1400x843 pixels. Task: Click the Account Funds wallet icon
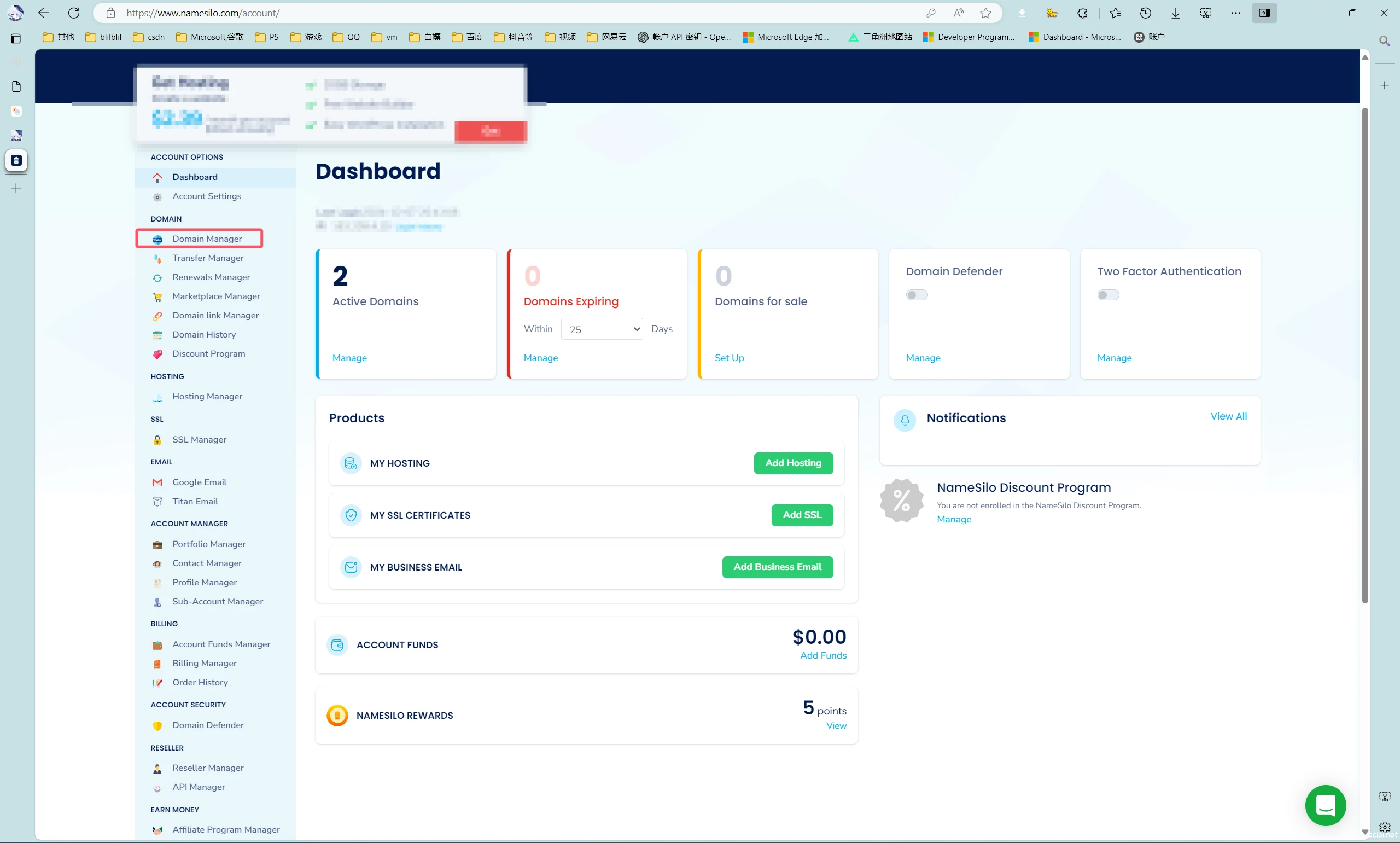pyautogui.click(x=337, y=645)
